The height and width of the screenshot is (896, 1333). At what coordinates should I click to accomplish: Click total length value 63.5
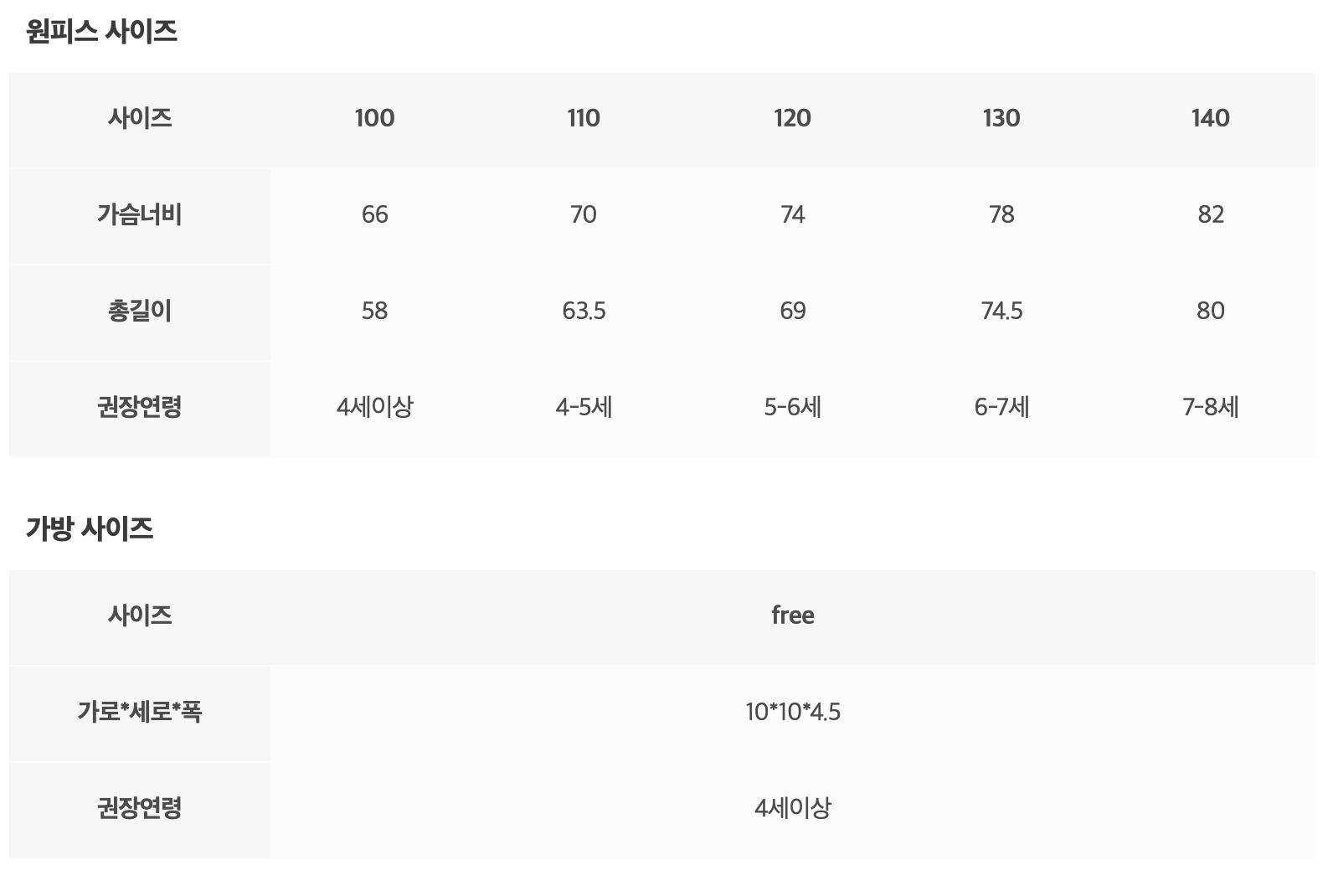point(584,312)
